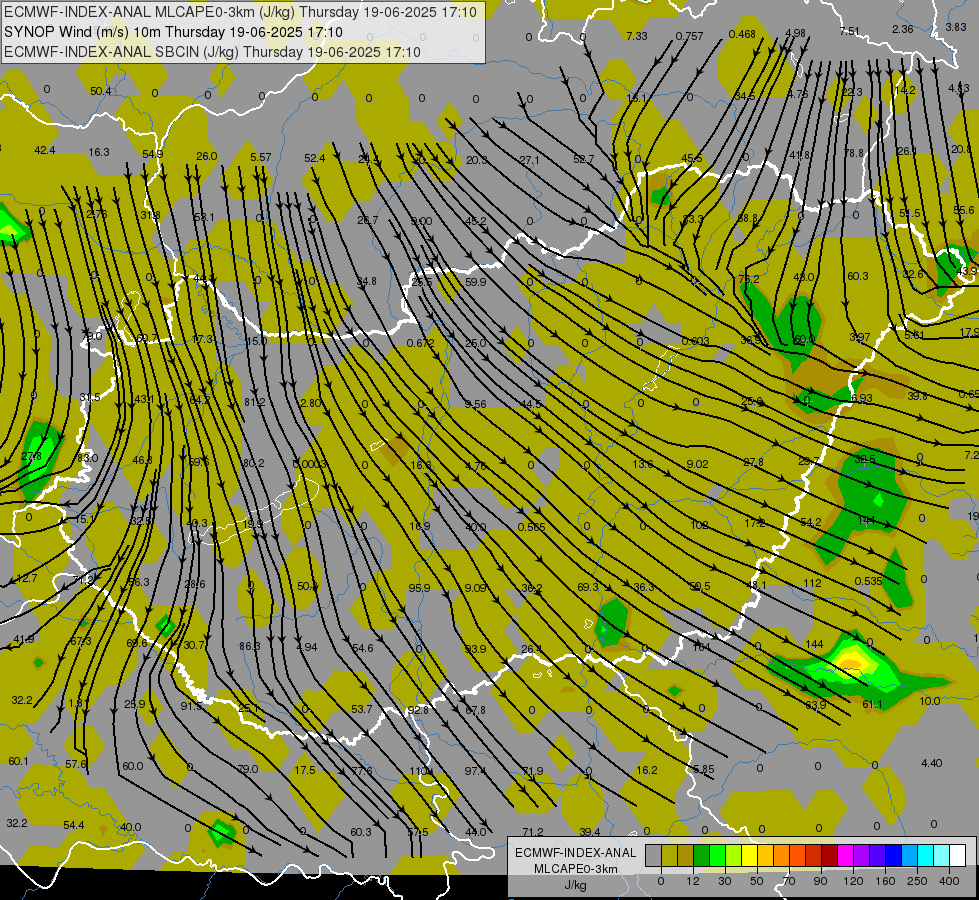Click the legend tick label '70'
This screenshot has width=979, height=900.
[x=789, y=881]
